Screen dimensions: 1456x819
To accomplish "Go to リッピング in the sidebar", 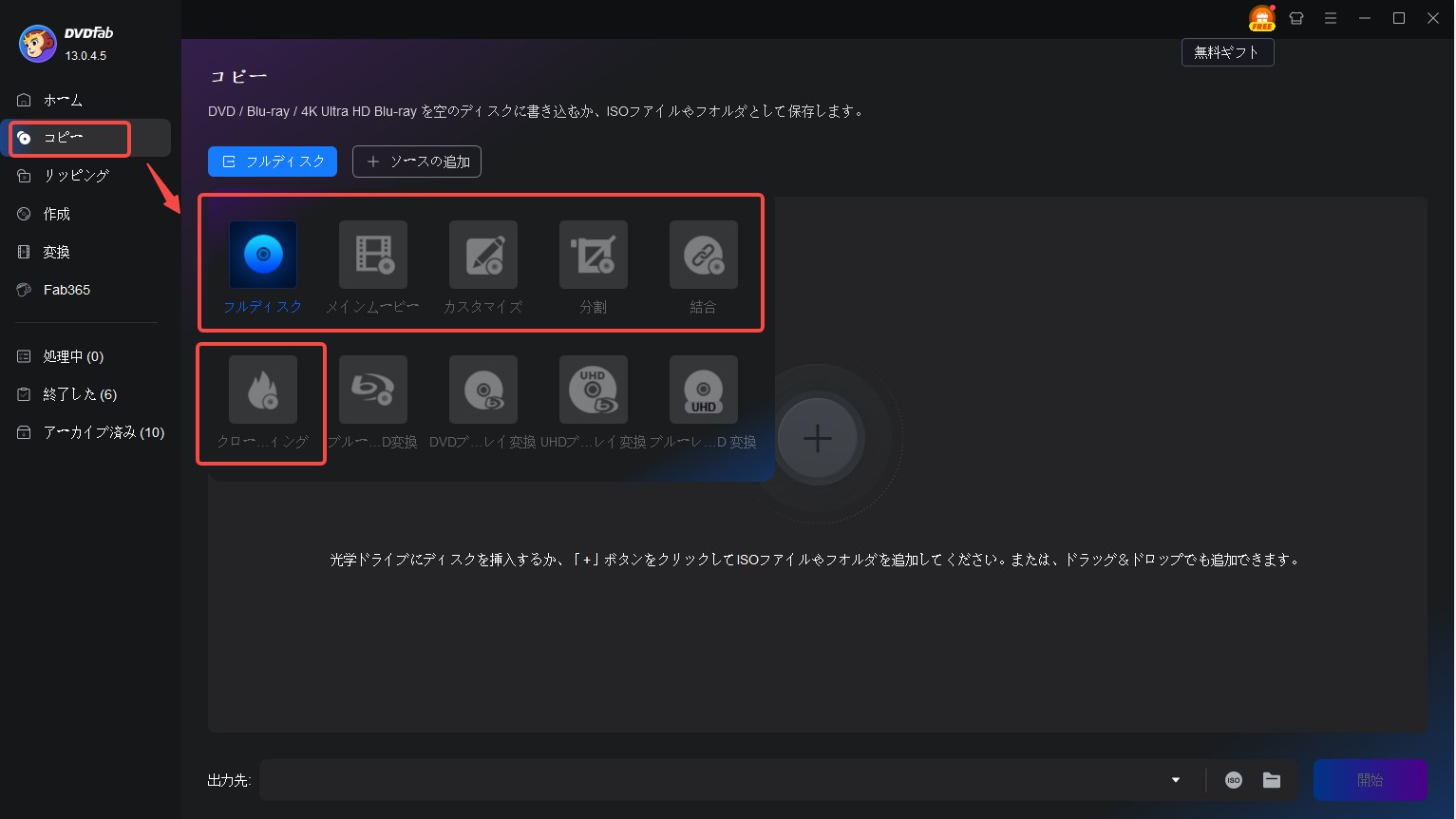I will pyautogui.click(x=76, y=176).
